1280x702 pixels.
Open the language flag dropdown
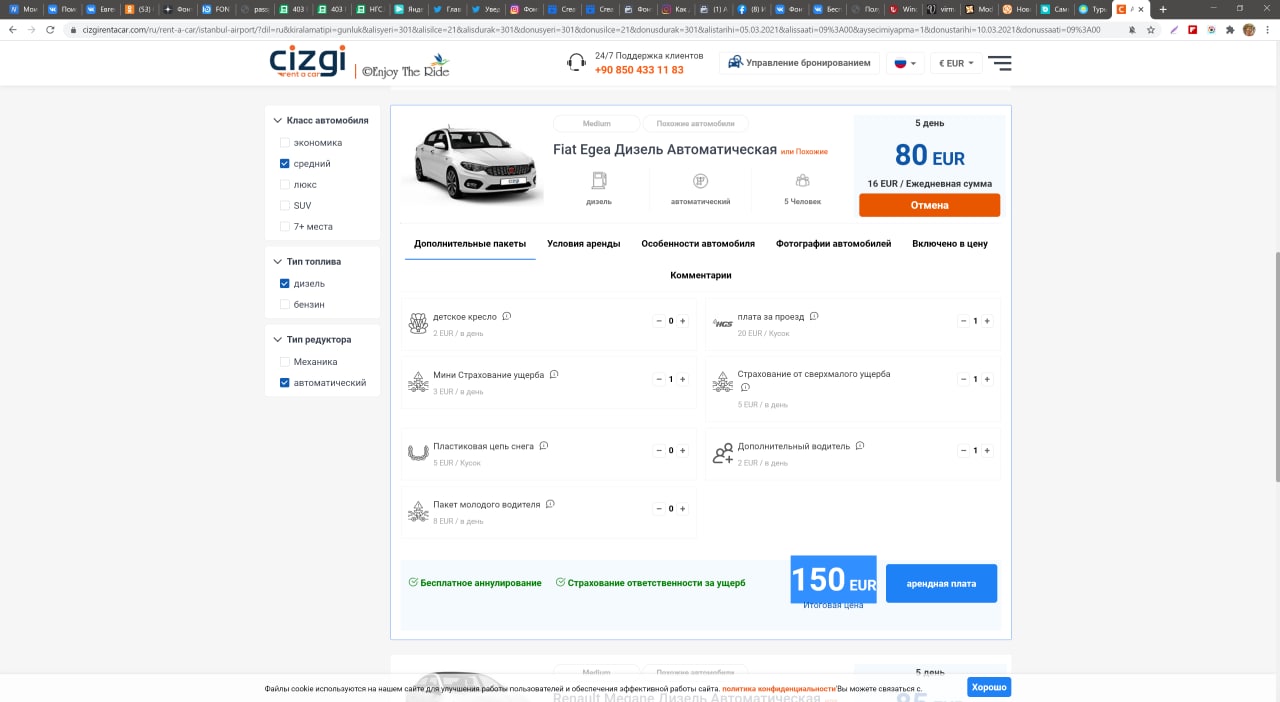pyautogui.click(x=905, y=63)
